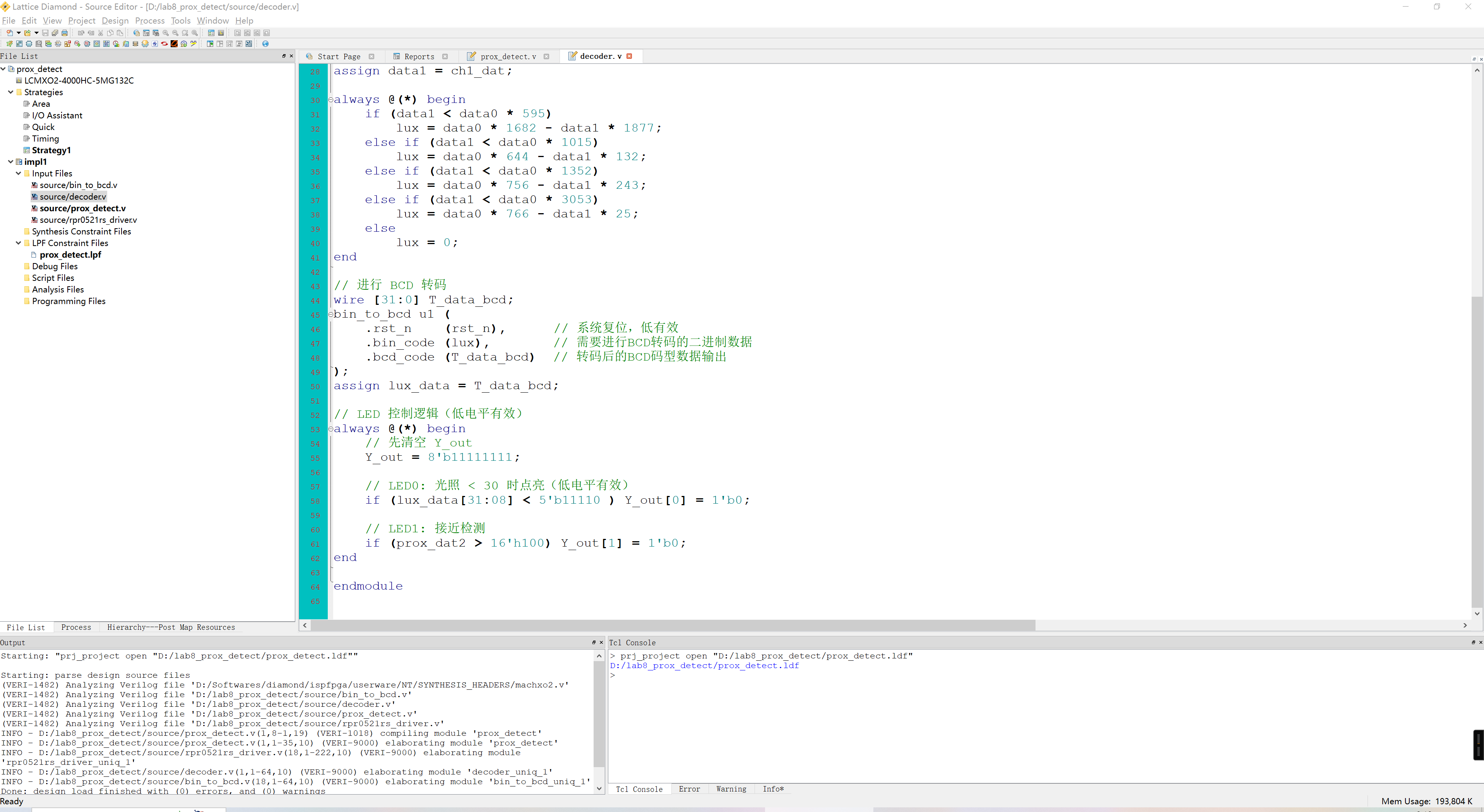Select the LCMXO2-4000HC-5MG132C device entry
This screenshot has height=812, width=1484.
coord(79,80)
